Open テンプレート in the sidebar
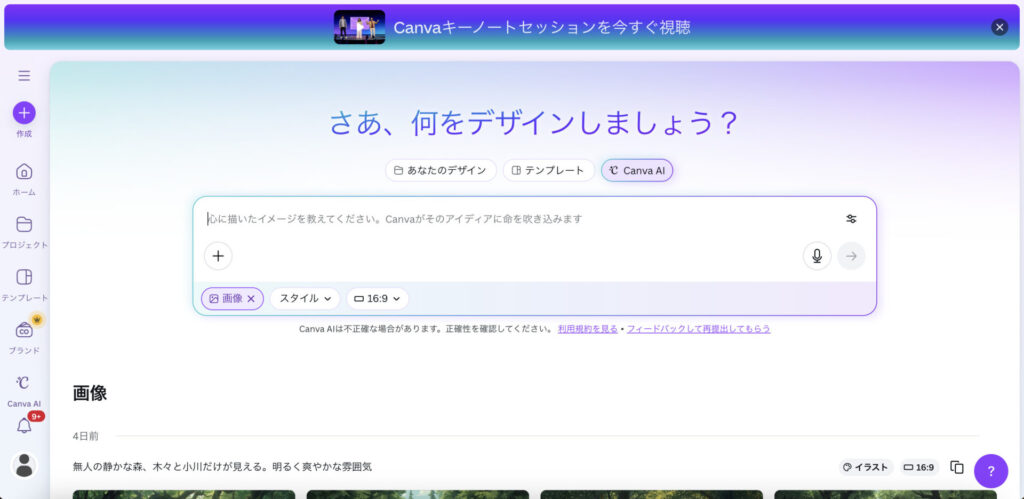The width and height of the screenshot is (1024, 499). pos(24,278)
